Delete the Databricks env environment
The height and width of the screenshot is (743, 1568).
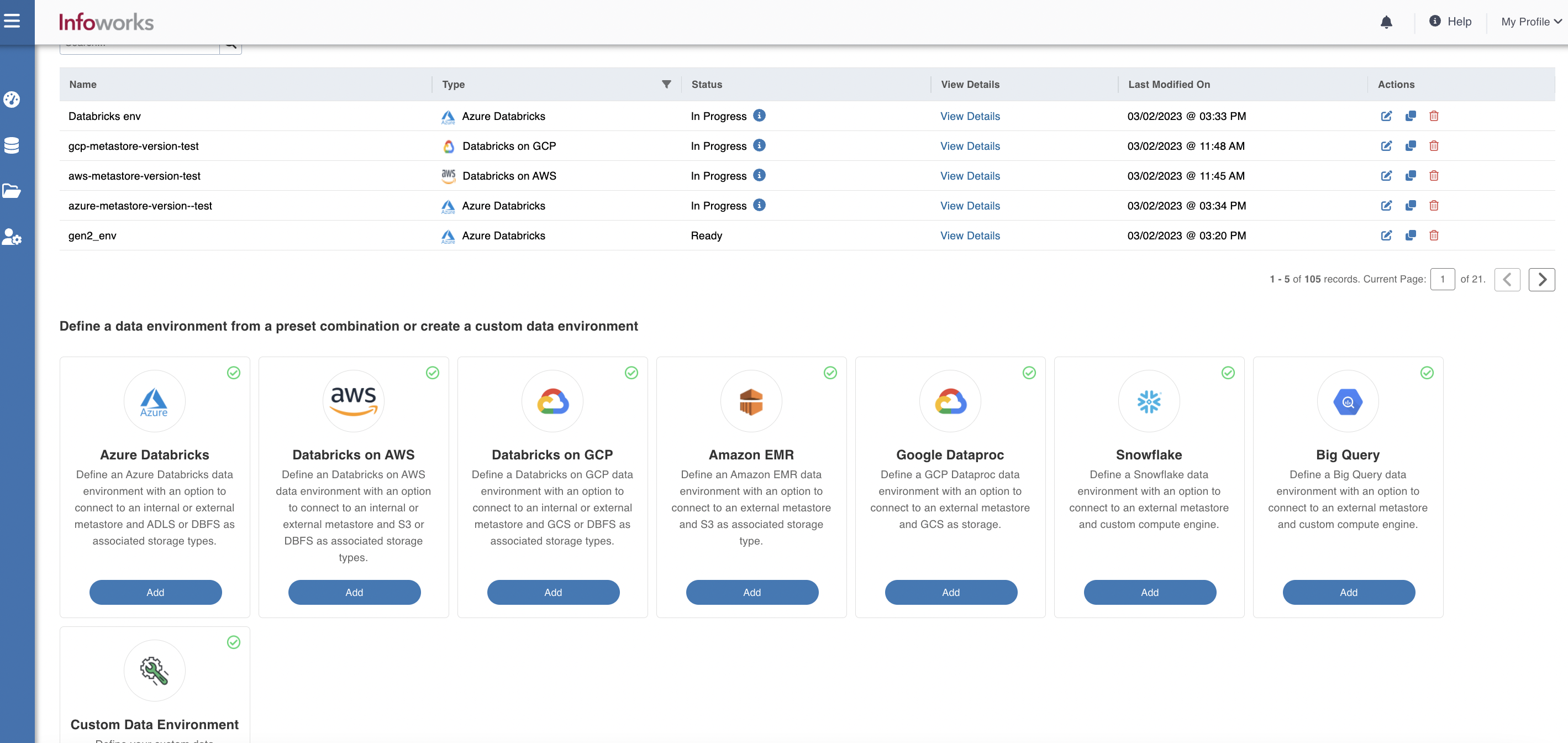click(x=1434, y=116)
